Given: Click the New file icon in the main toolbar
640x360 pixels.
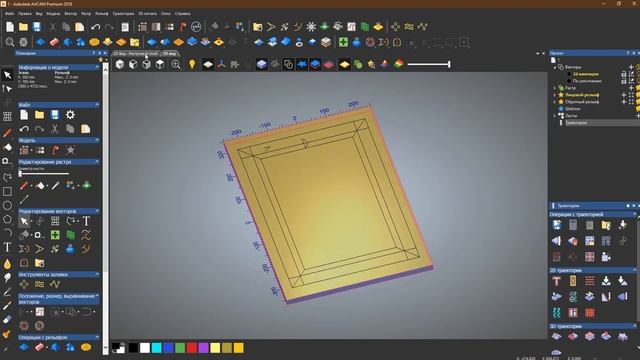Looking at the screenshot, I should [10, 27].
